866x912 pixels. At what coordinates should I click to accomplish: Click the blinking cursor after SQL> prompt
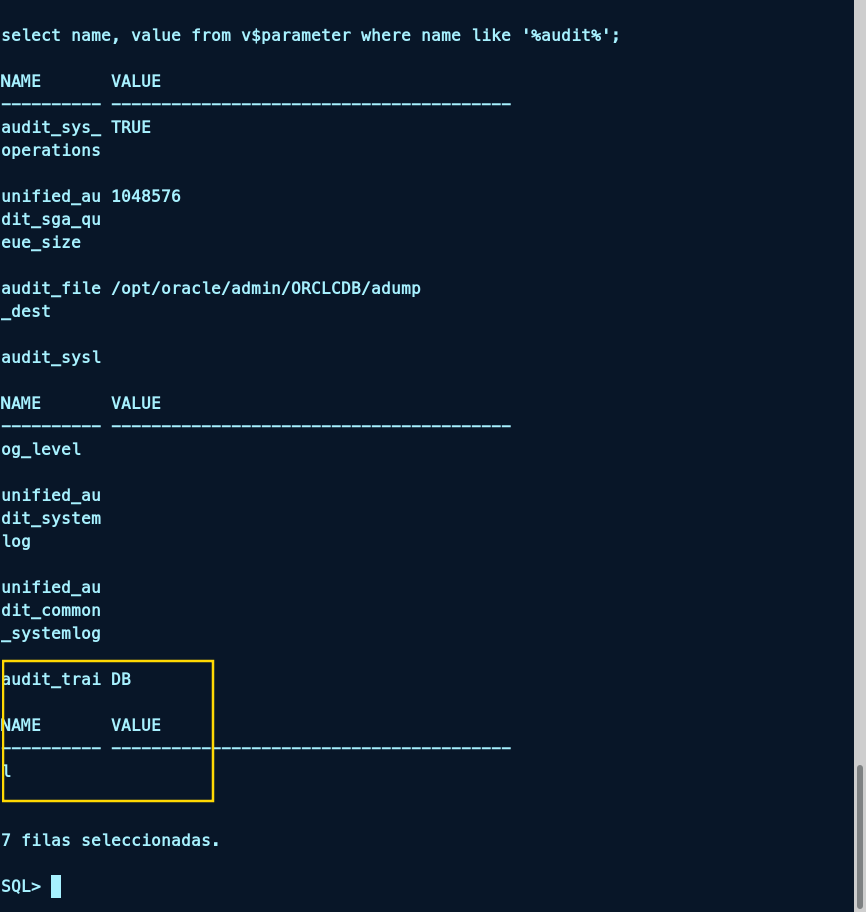tap(56, 886)
